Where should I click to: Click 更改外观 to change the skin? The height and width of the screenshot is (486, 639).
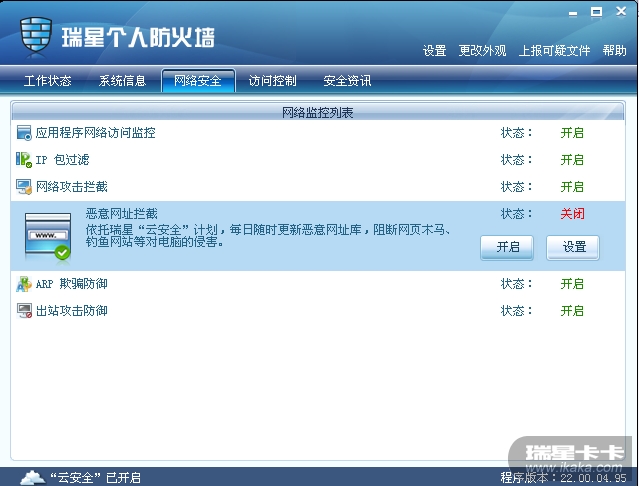pyautogui.click(x=483, y=51)
